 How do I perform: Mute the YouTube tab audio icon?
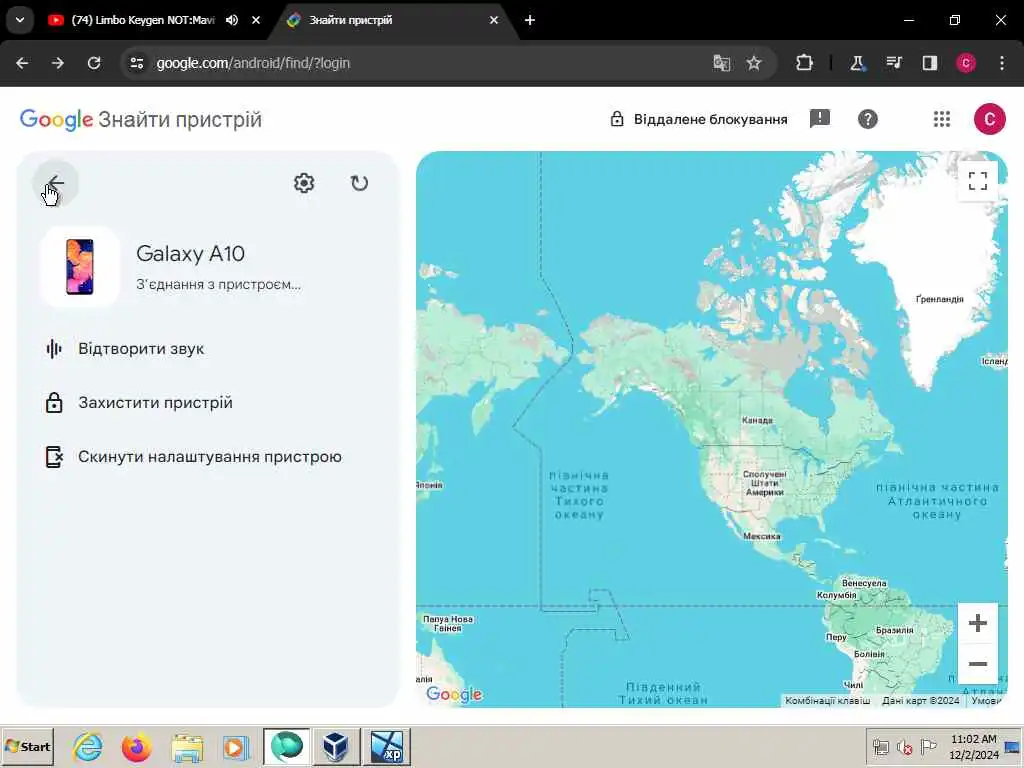click(x=232, y=20)
